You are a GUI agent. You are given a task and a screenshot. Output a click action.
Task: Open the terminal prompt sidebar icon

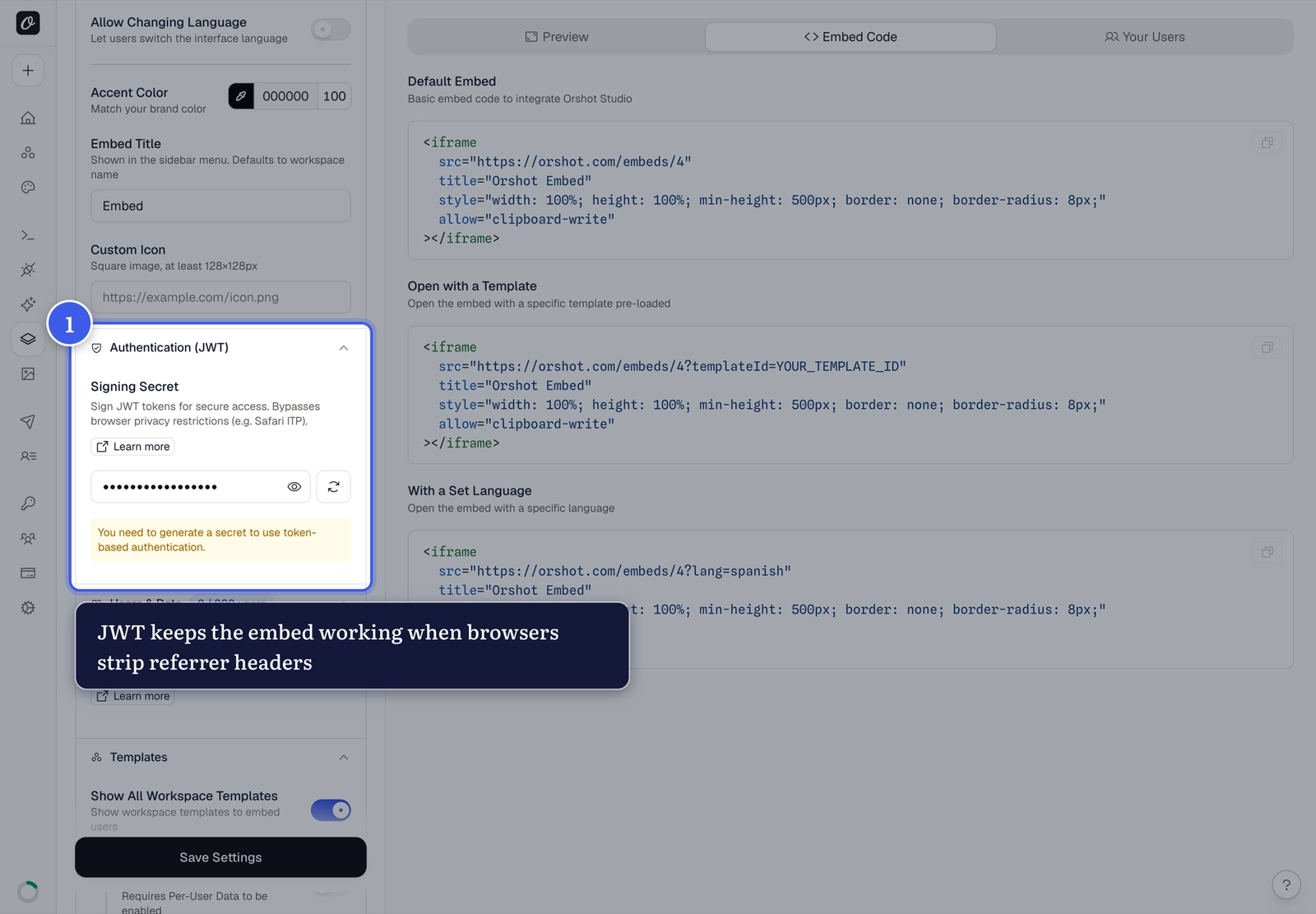coord(28,235)
